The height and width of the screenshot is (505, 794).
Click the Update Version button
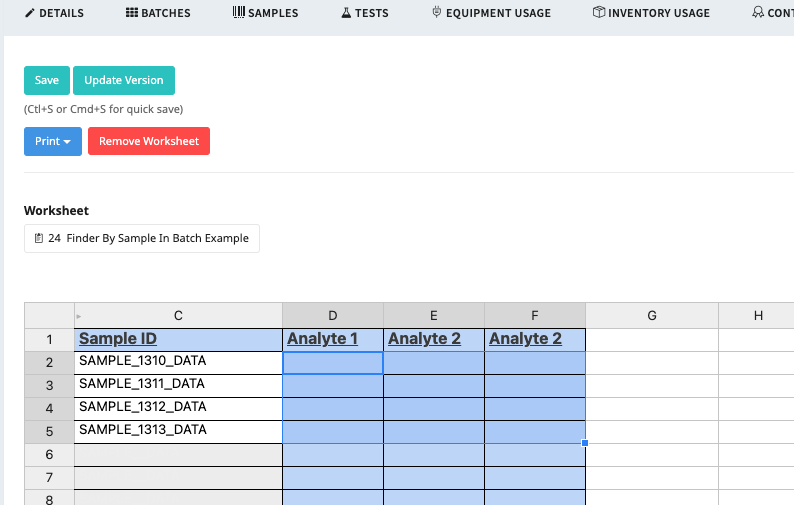click(124, 81)
